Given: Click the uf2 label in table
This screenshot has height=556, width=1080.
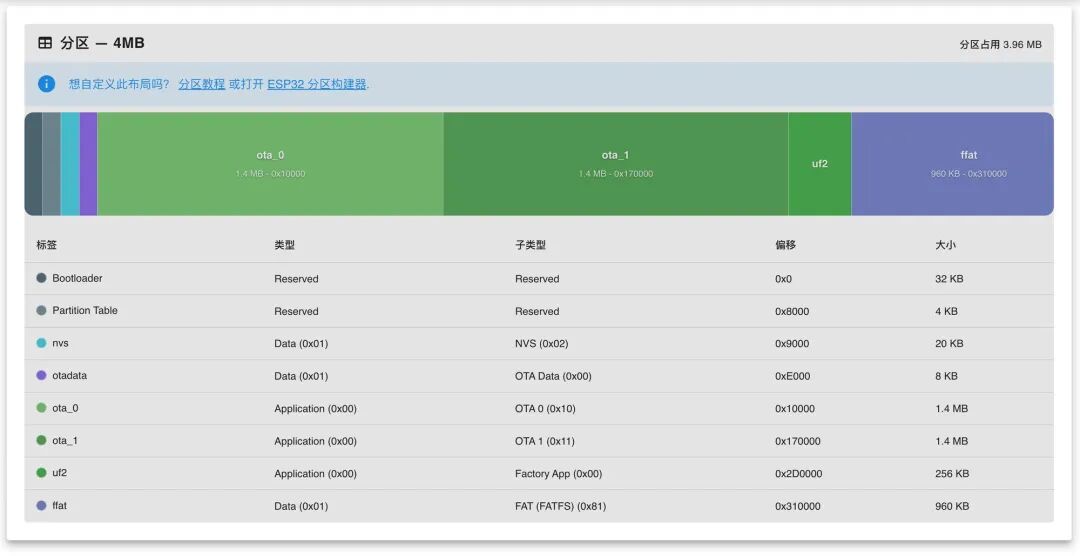Looking at the screenshot, I should [60, 473].
